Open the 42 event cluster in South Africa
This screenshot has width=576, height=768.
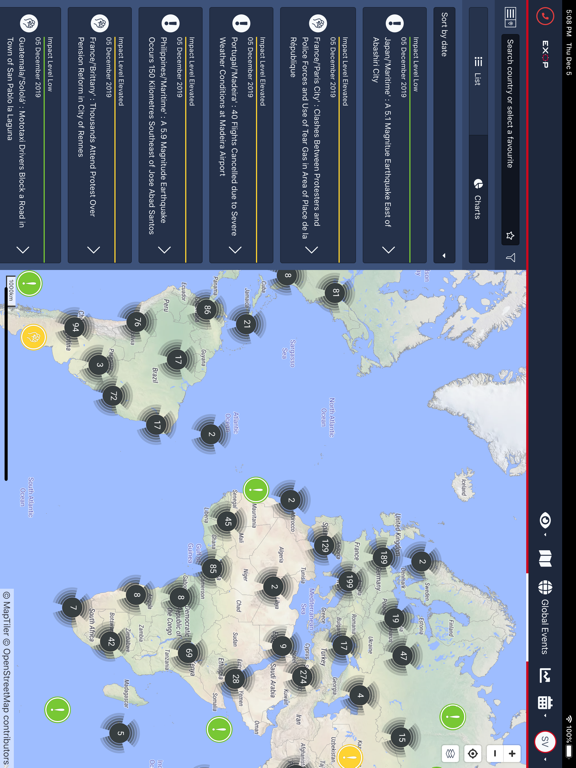point(110,642)
